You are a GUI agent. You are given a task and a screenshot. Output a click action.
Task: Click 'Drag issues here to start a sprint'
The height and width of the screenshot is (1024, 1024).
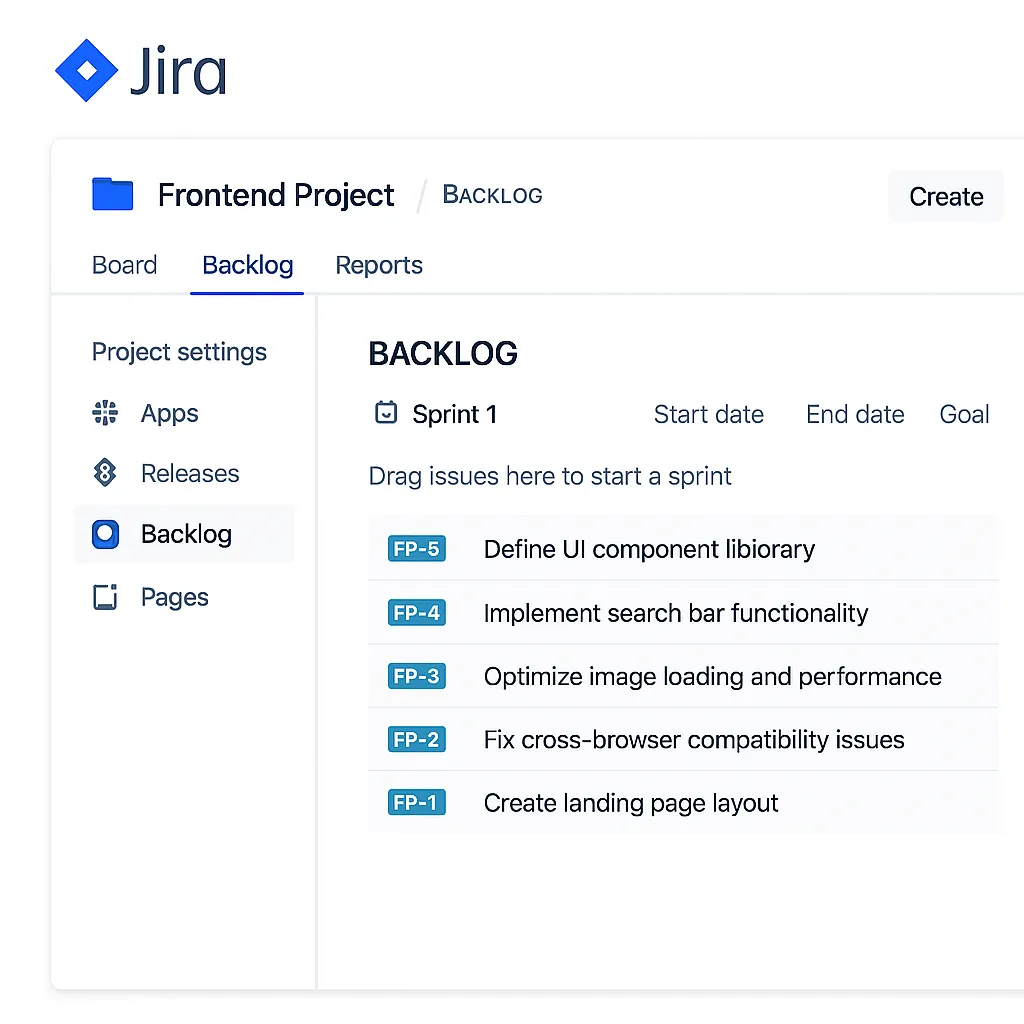tap(550, 476)
